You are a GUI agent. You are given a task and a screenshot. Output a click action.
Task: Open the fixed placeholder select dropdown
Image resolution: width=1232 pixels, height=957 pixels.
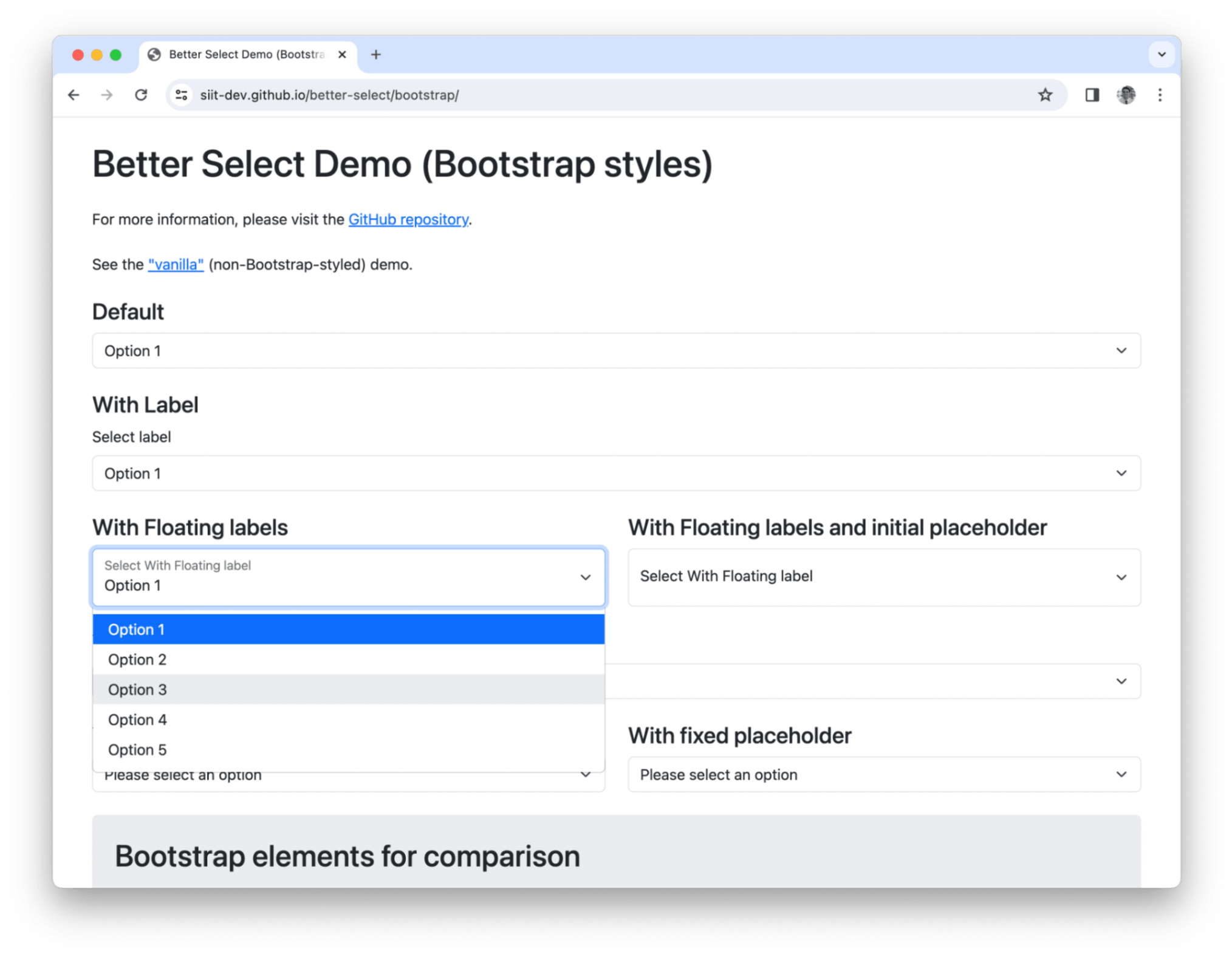coord(884,774)
